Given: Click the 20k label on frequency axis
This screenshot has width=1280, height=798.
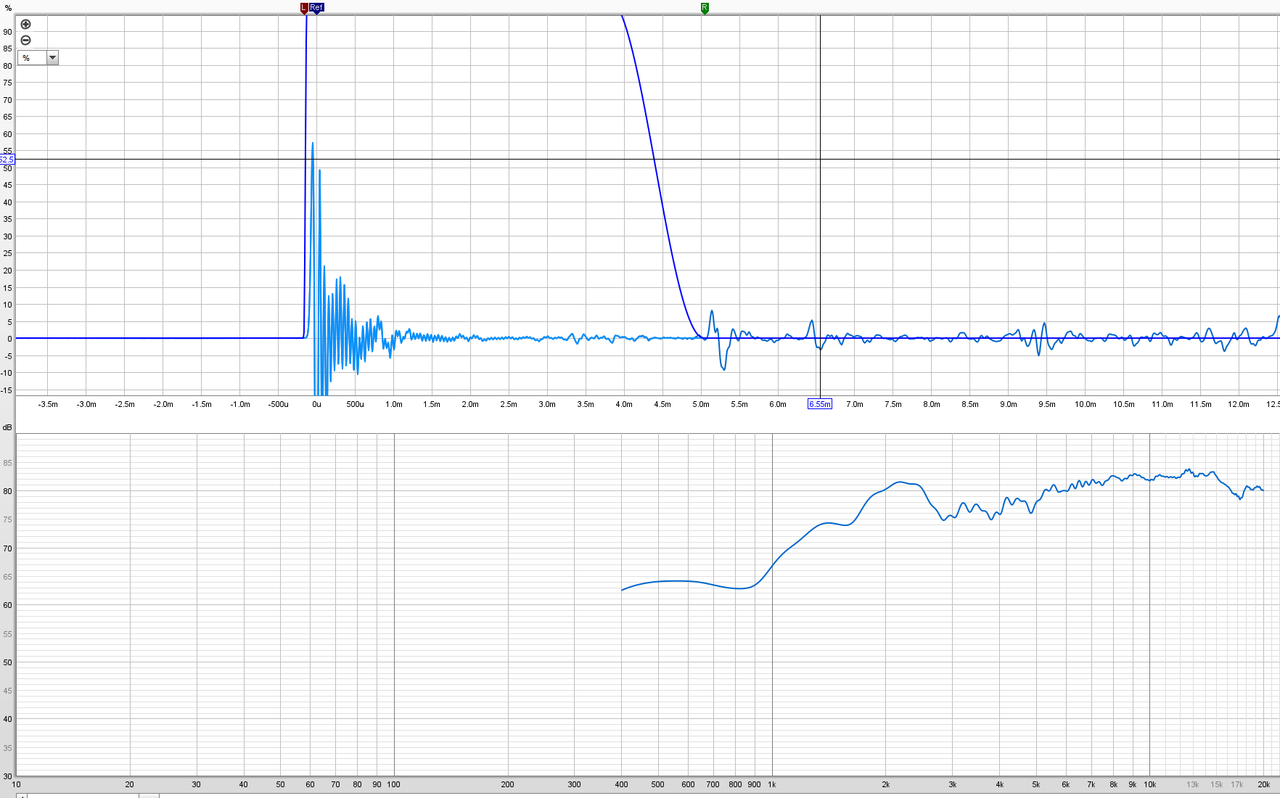Looking at the screenshot, I should [1264, 785].
